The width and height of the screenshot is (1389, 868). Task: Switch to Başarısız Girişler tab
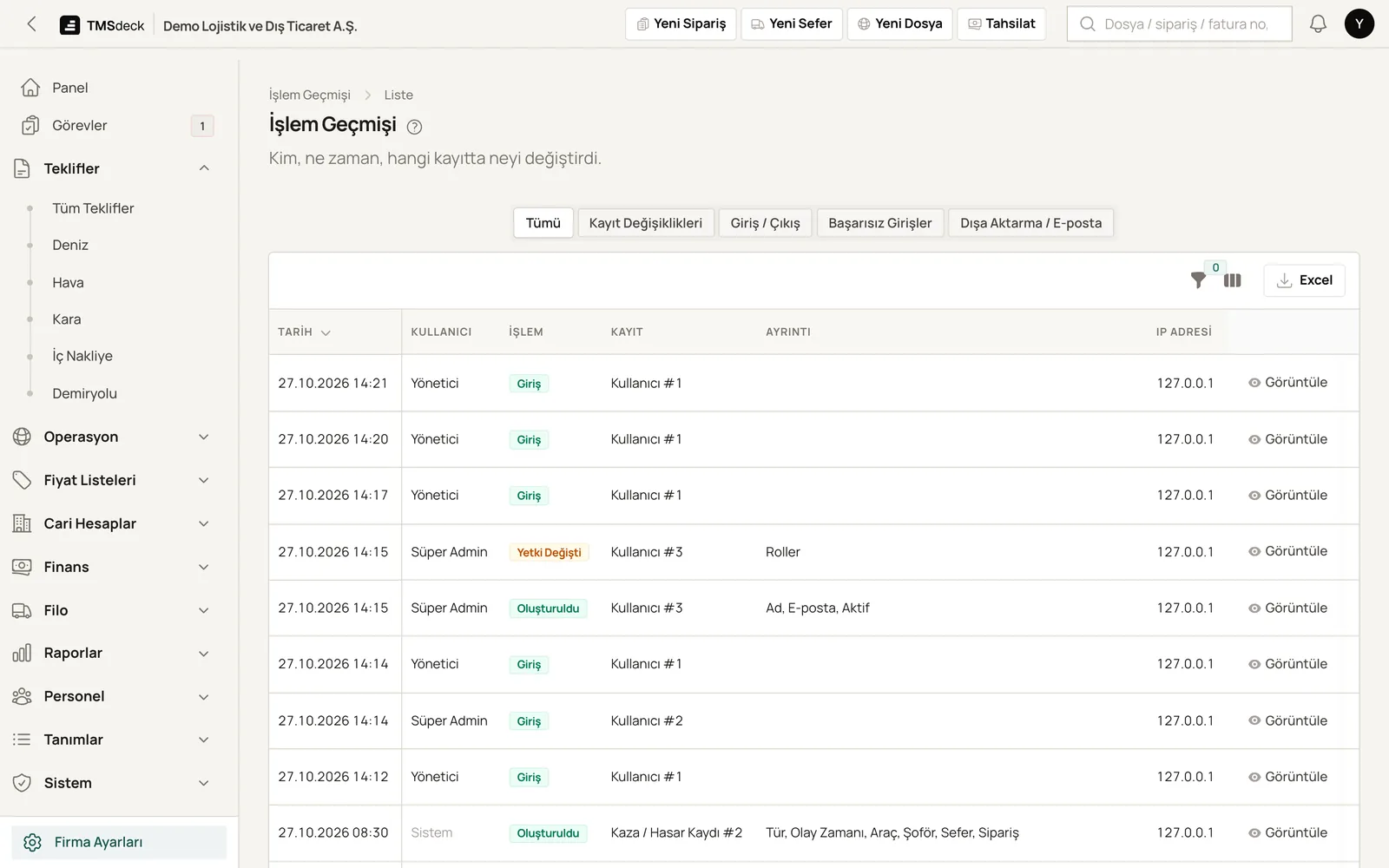tap(880, 223)
